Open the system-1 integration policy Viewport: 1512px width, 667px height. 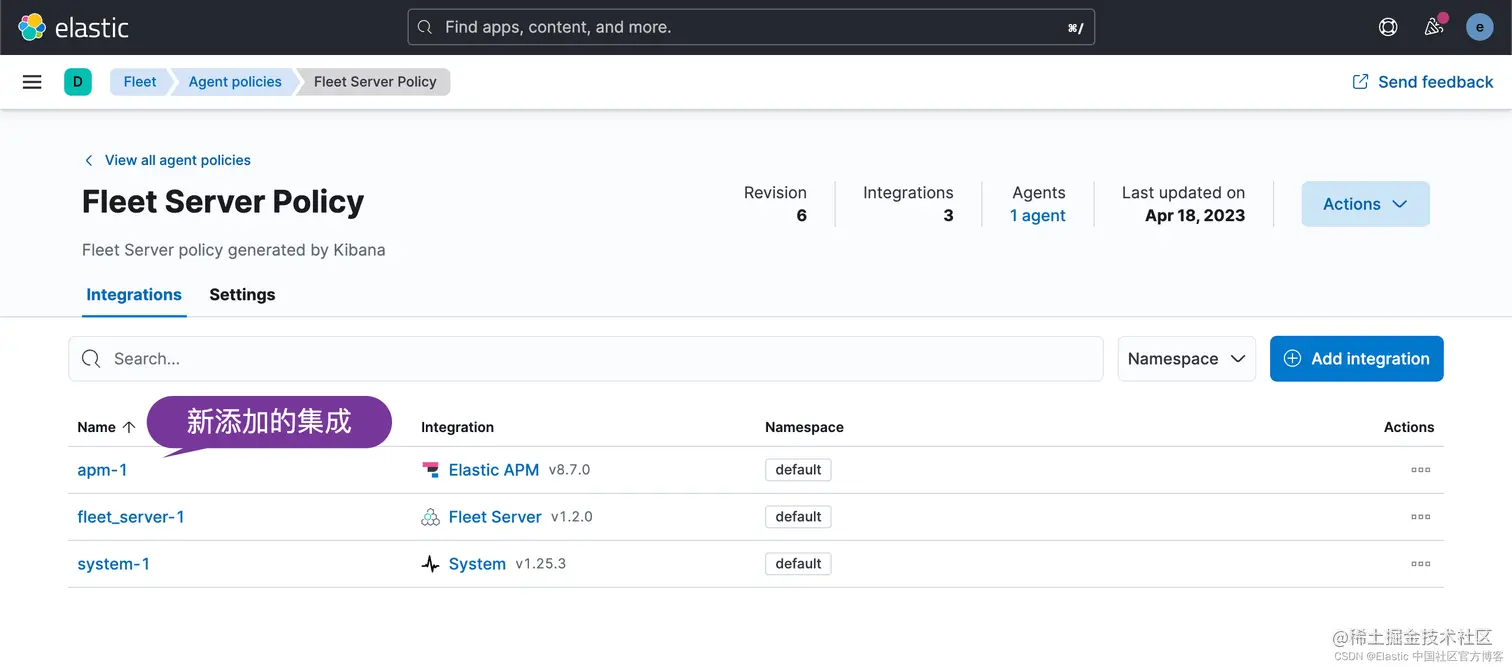[113, 564]
